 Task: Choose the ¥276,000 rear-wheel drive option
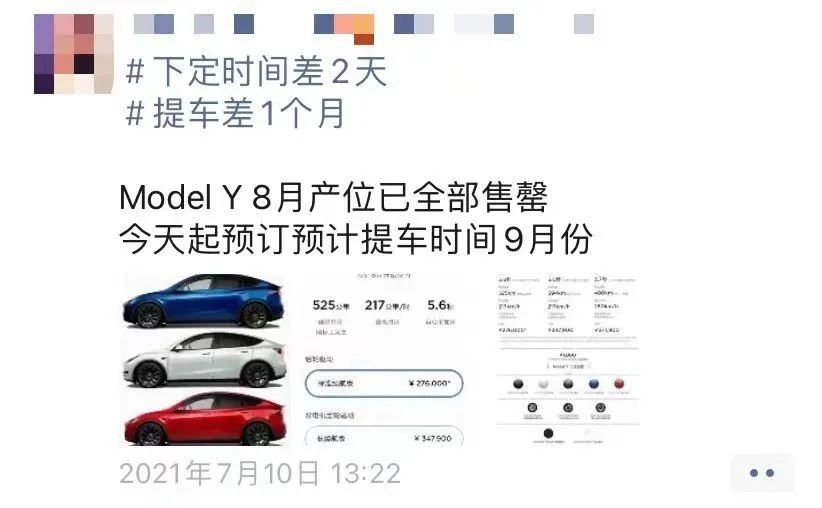pyautogui.click(x=384, y=383)
